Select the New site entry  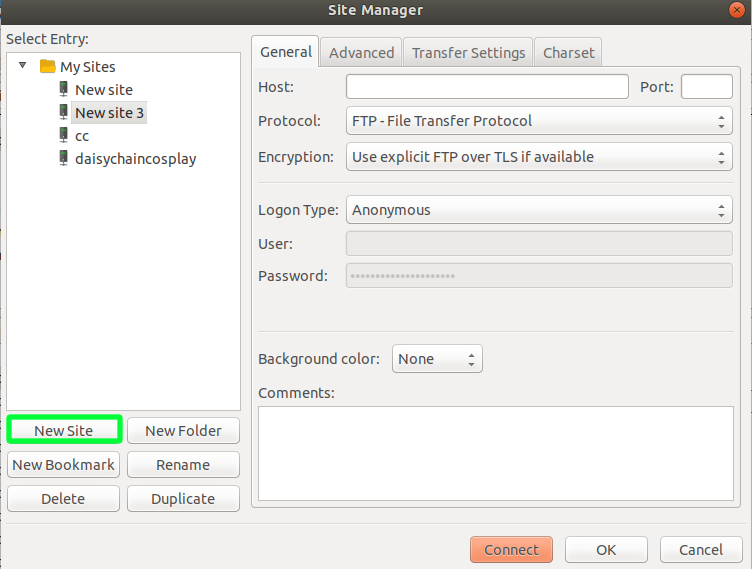tap(104, 90)
